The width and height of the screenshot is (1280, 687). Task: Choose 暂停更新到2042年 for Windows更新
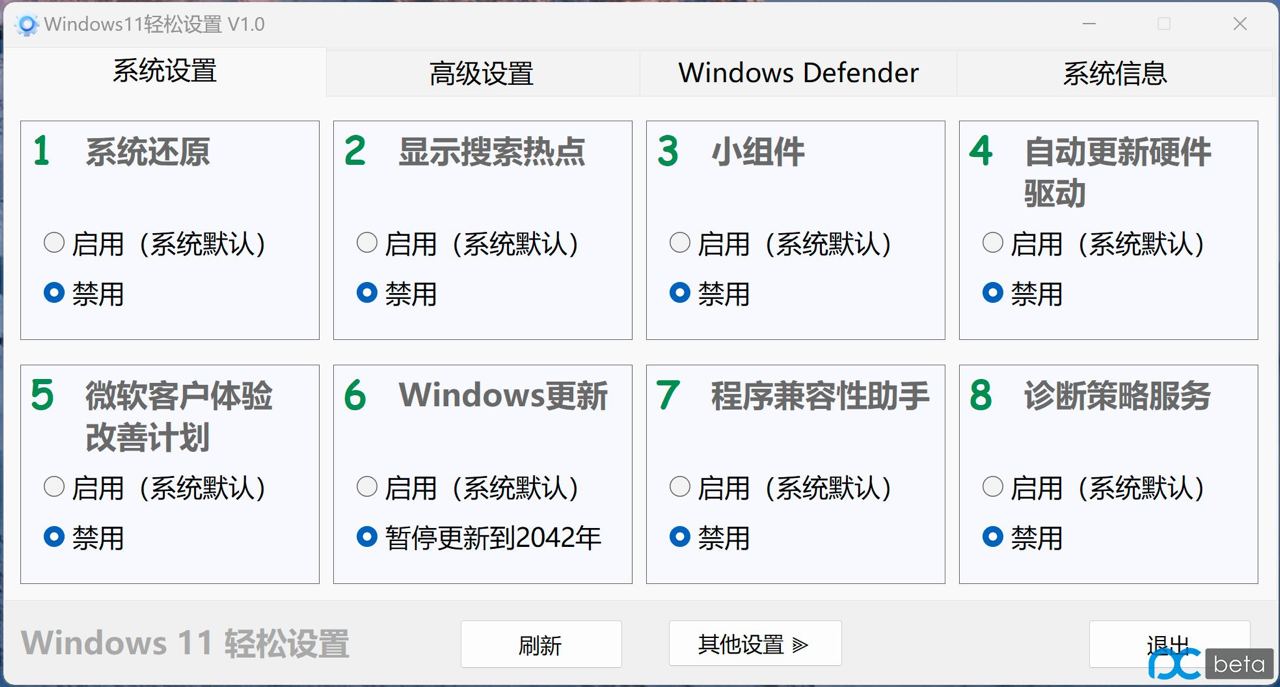click(x=368, y=537)
